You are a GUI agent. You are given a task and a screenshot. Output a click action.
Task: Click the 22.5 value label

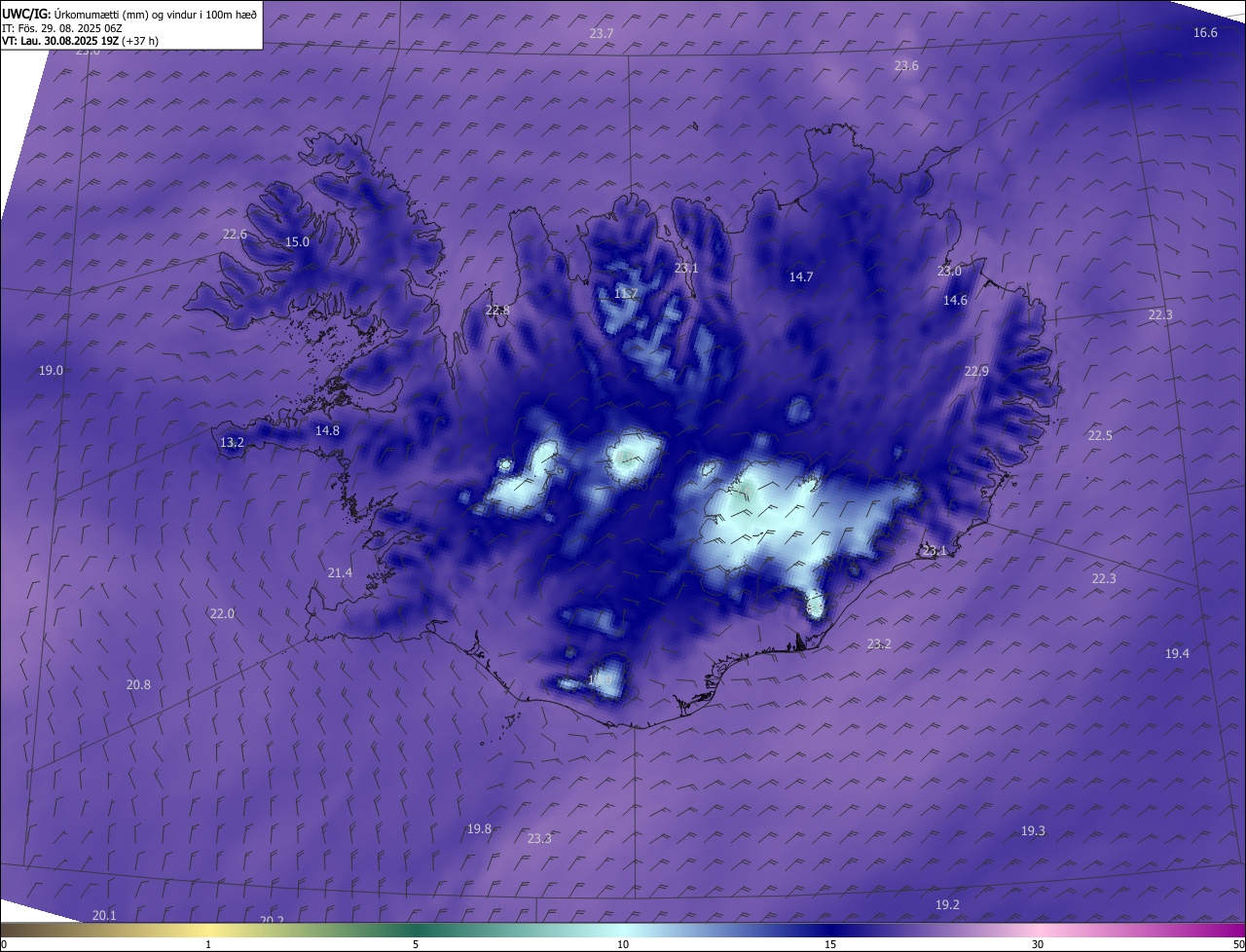click(1100, 436)
